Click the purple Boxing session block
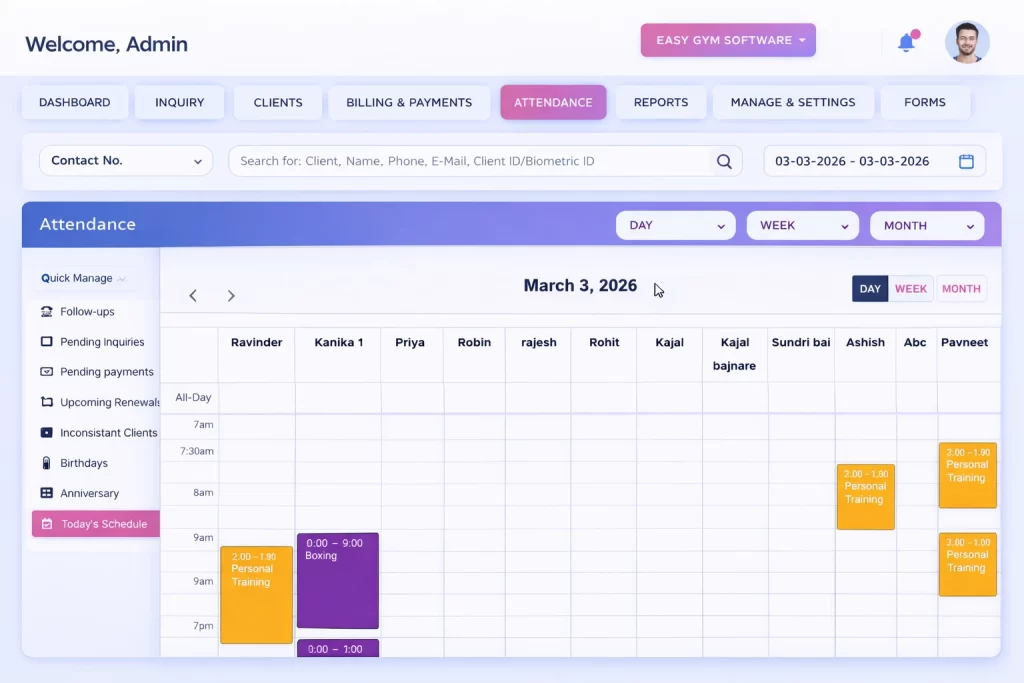 click(338, 581)
